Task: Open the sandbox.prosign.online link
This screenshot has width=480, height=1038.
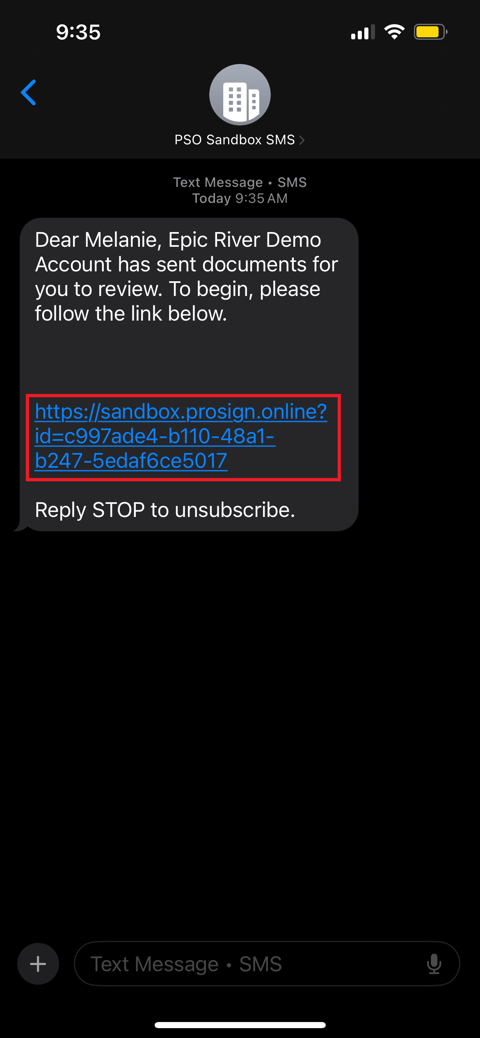Action: [181, 436]
